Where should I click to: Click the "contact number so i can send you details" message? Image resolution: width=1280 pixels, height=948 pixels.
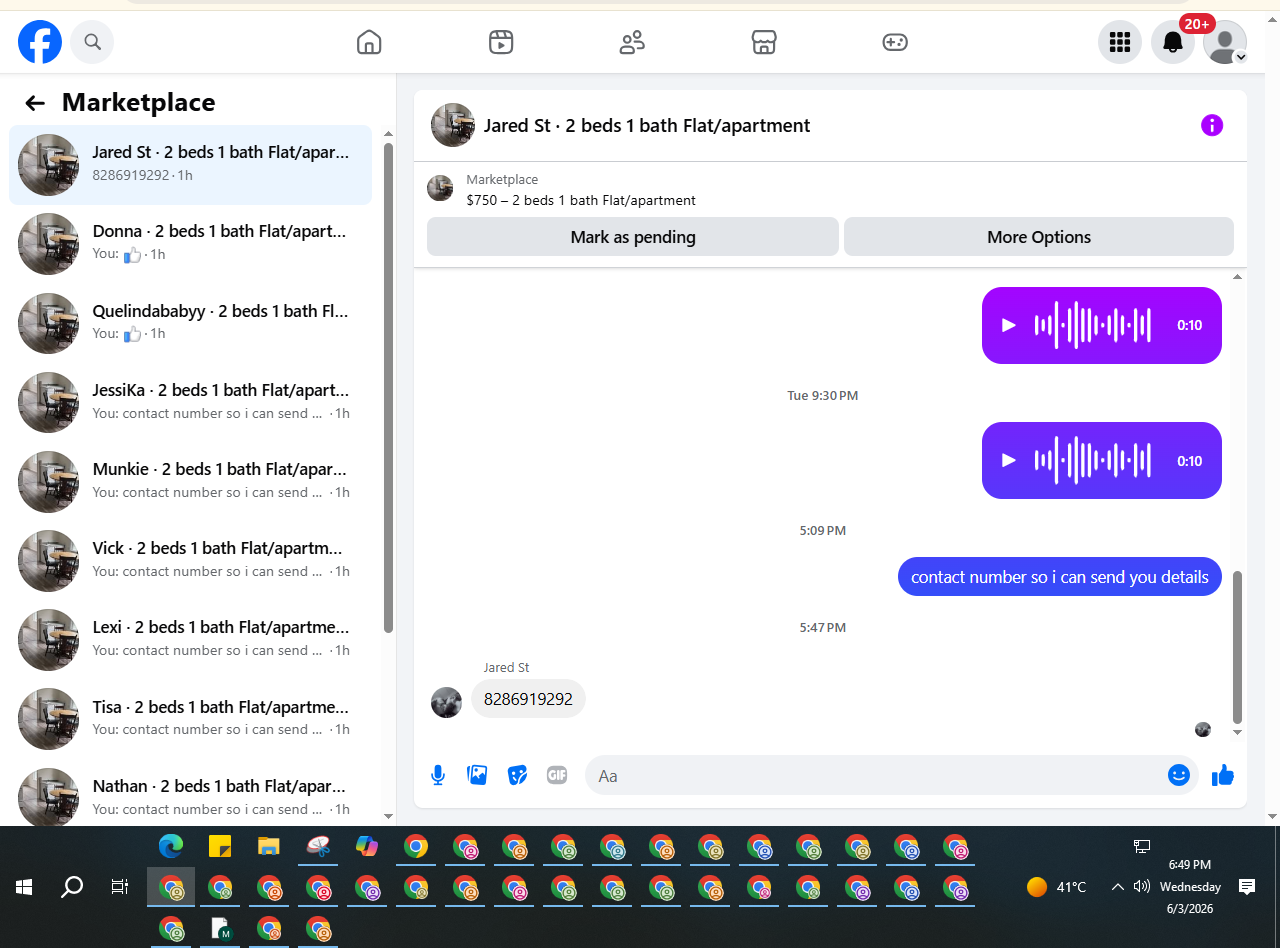pos(1060,577)
